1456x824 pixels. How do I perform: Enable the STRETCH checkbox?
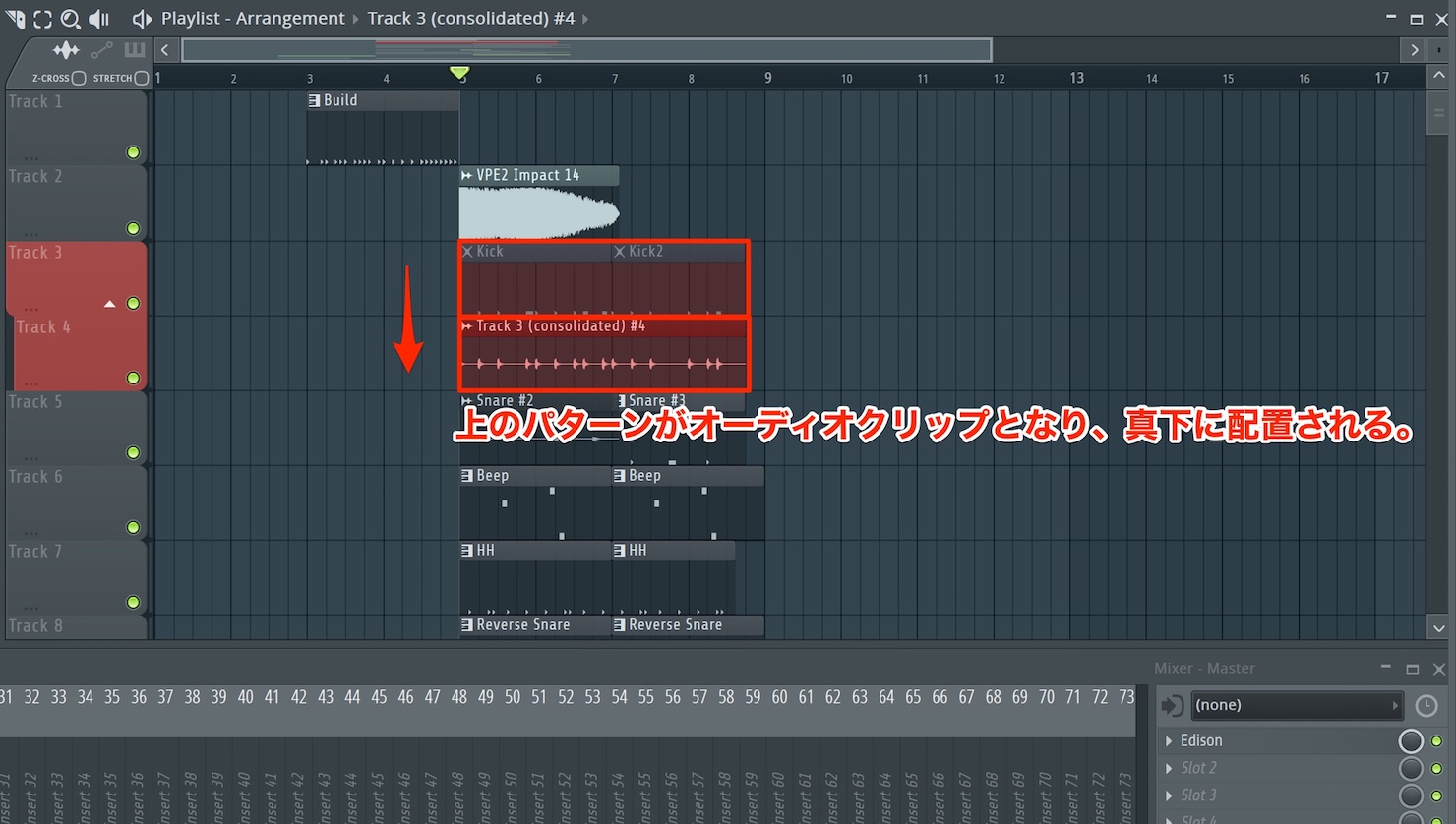(x=141, y=78)
